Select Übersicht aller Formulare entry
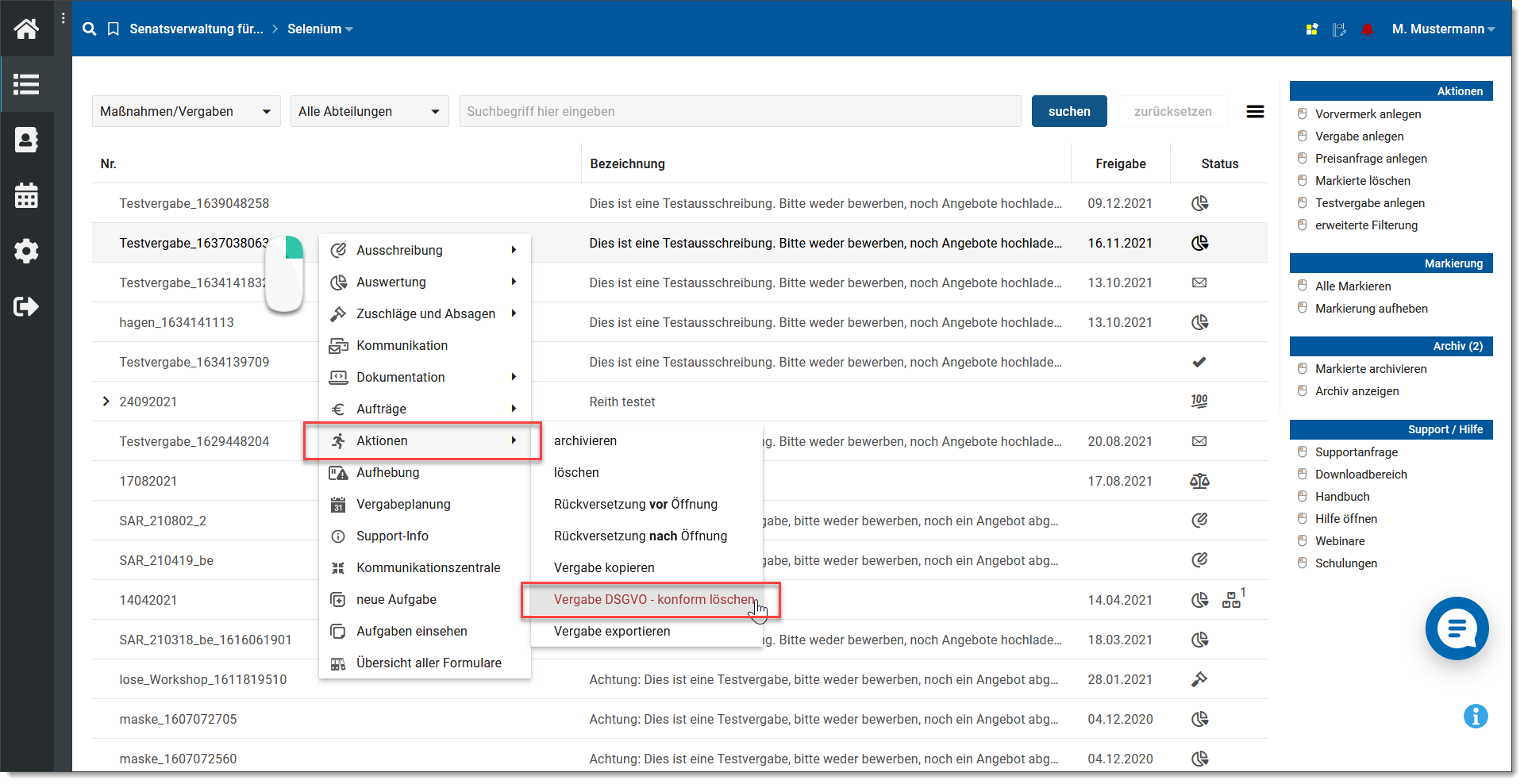1524x784 pixels. (425, 663)
